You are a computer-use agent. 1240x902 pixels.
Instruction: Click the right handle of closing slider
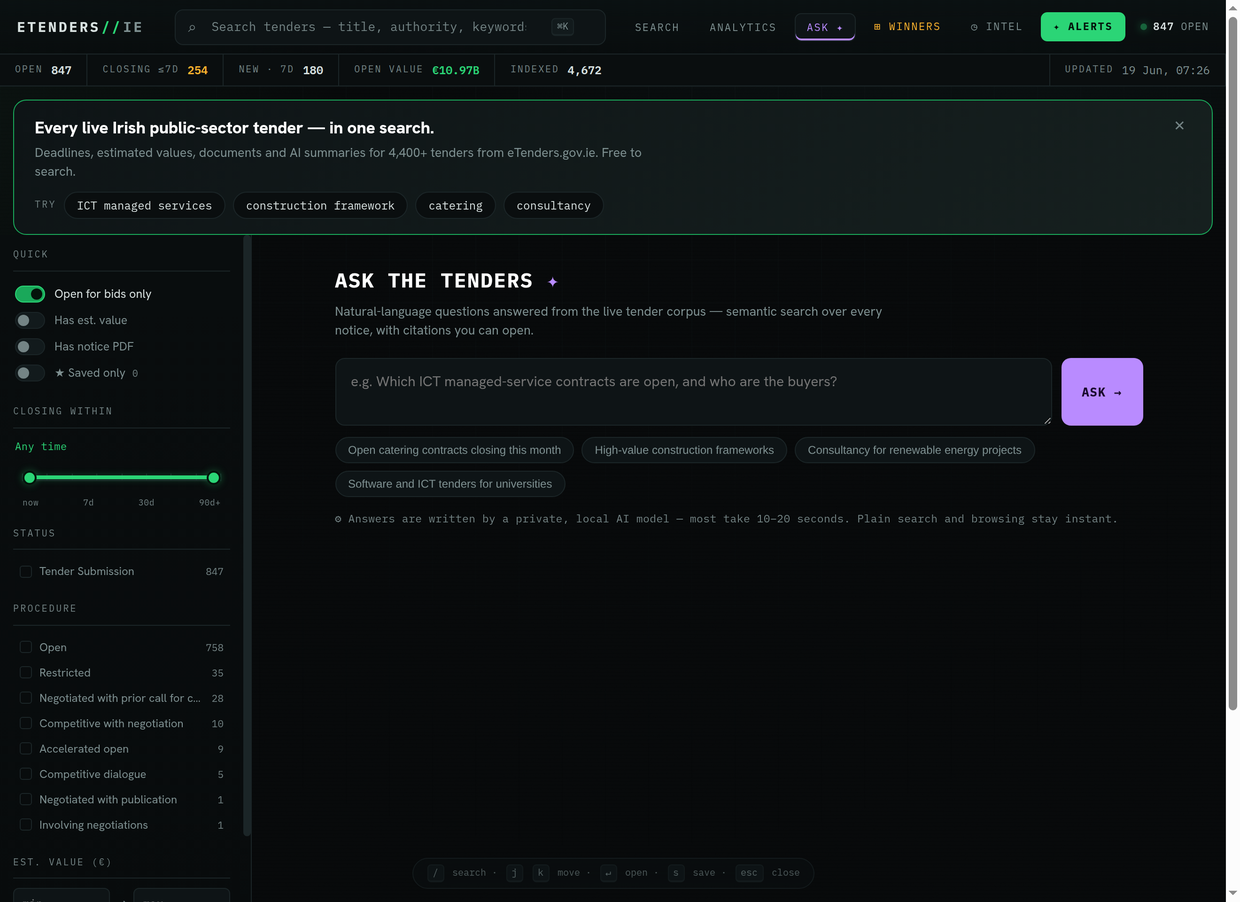(x=213, y=478)
